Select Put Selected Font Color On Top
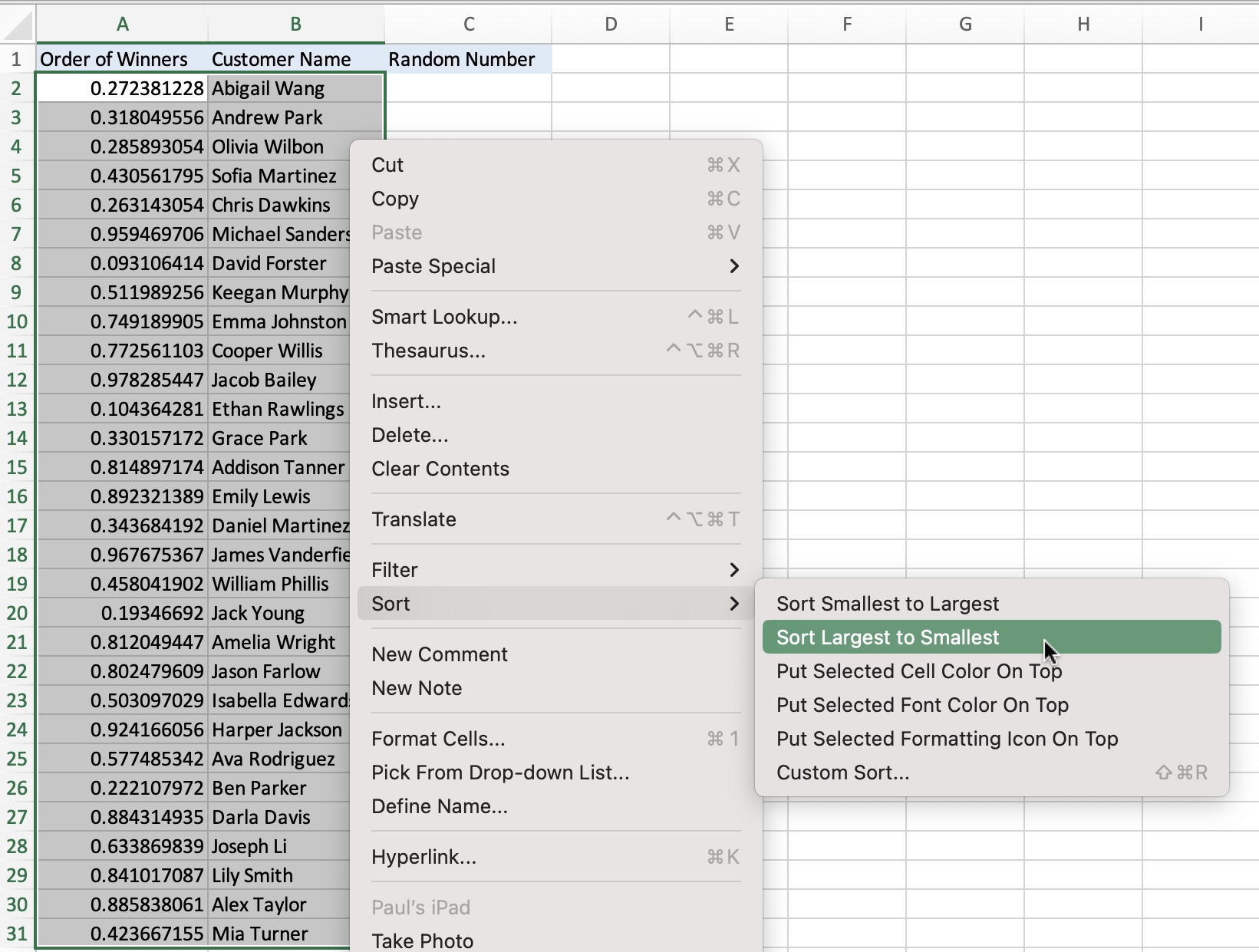1259x952 pixels. click(x=992, y=705)
